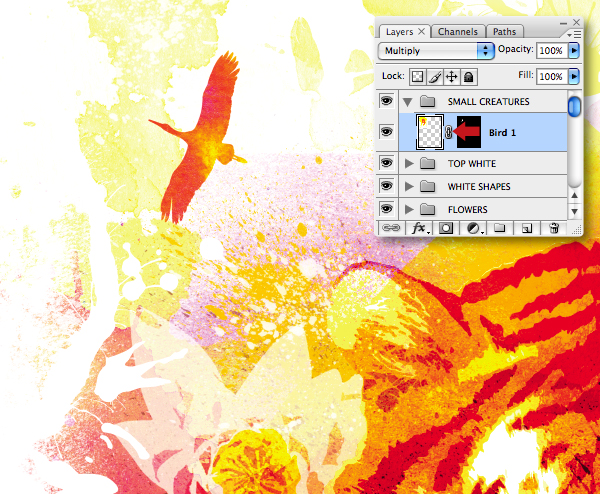The width and height of the screenshot is (600, 494).
Task: Hide the WHITE SHAPES group
Action: click(386, 186)
